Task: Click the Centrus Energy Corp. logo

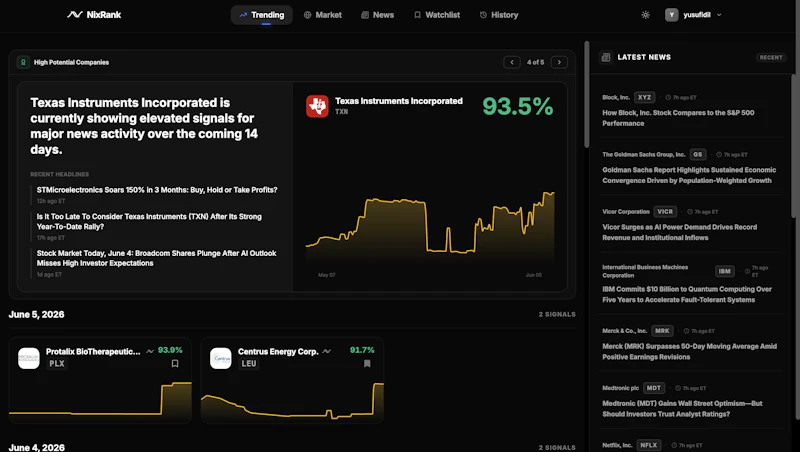Action: pos(221,358)
